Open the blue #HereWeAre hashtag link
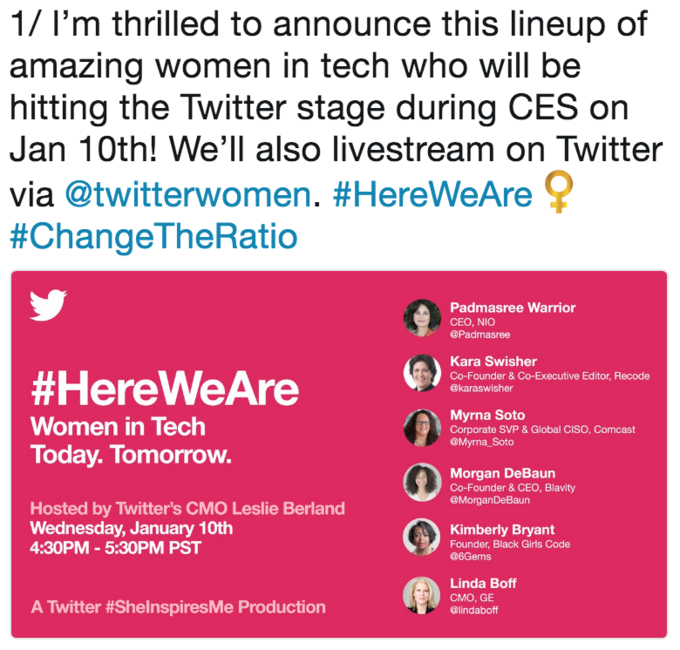The height and width of the screenshot is (650, 680). tap(432, 194)
